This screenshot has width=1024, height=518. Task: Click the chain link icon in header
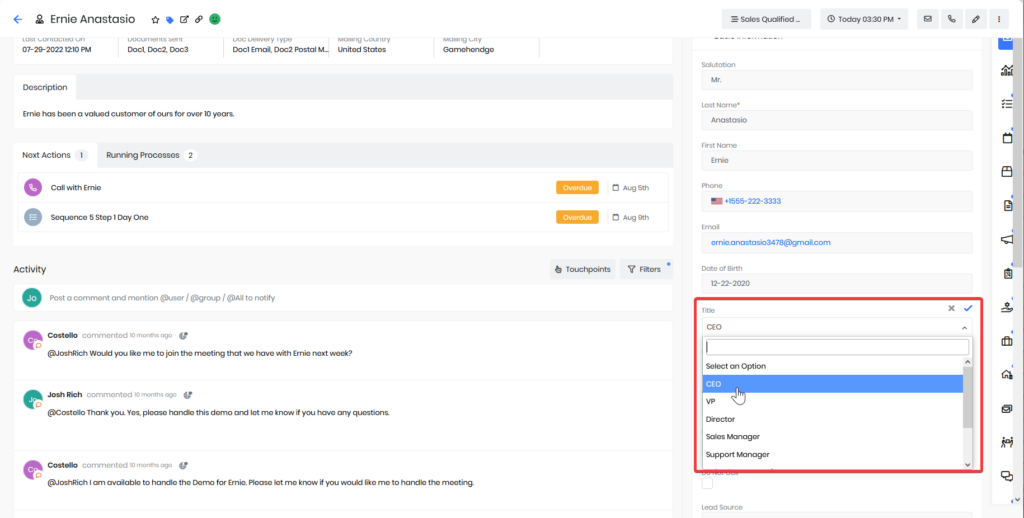(199, 19)
